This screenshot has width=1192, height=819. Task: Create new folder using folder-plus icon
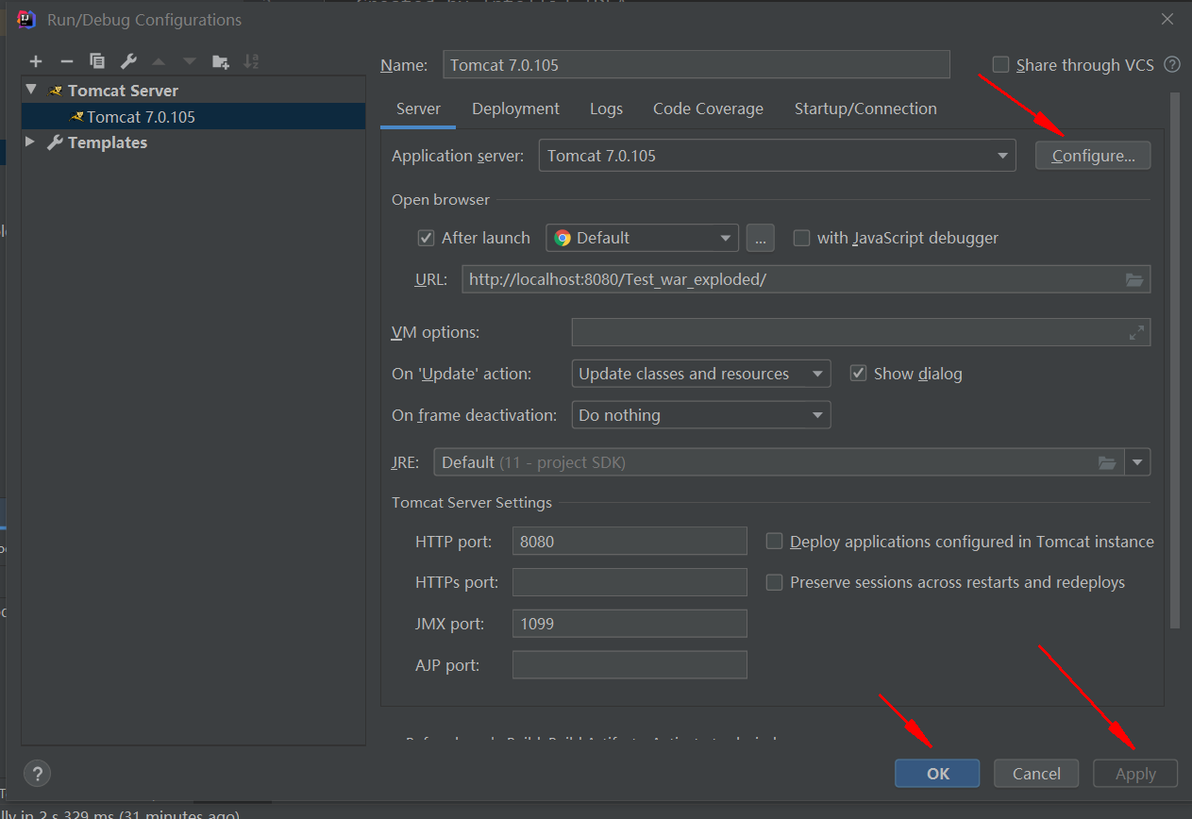click(220, 62)
